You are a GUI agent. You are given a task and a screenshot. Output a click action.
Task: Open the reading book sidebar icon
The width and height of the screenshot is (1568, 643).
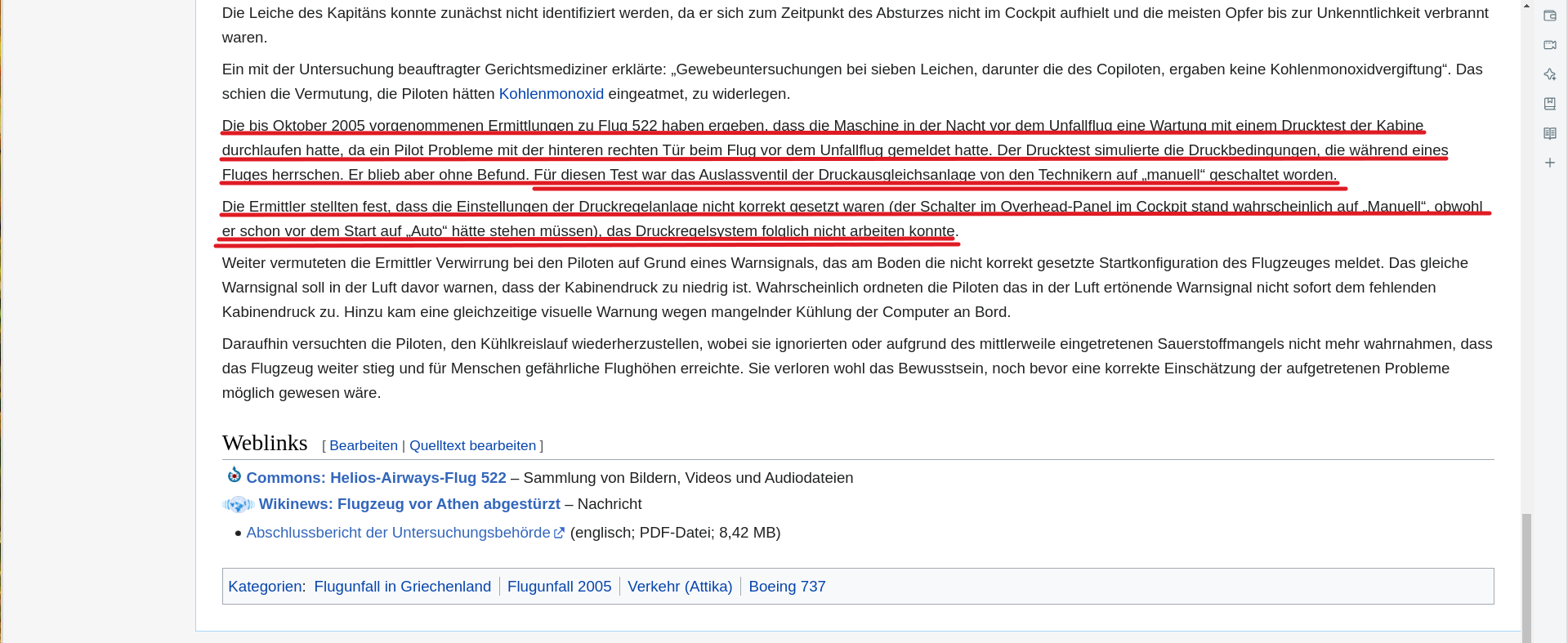pos(1549,133)
